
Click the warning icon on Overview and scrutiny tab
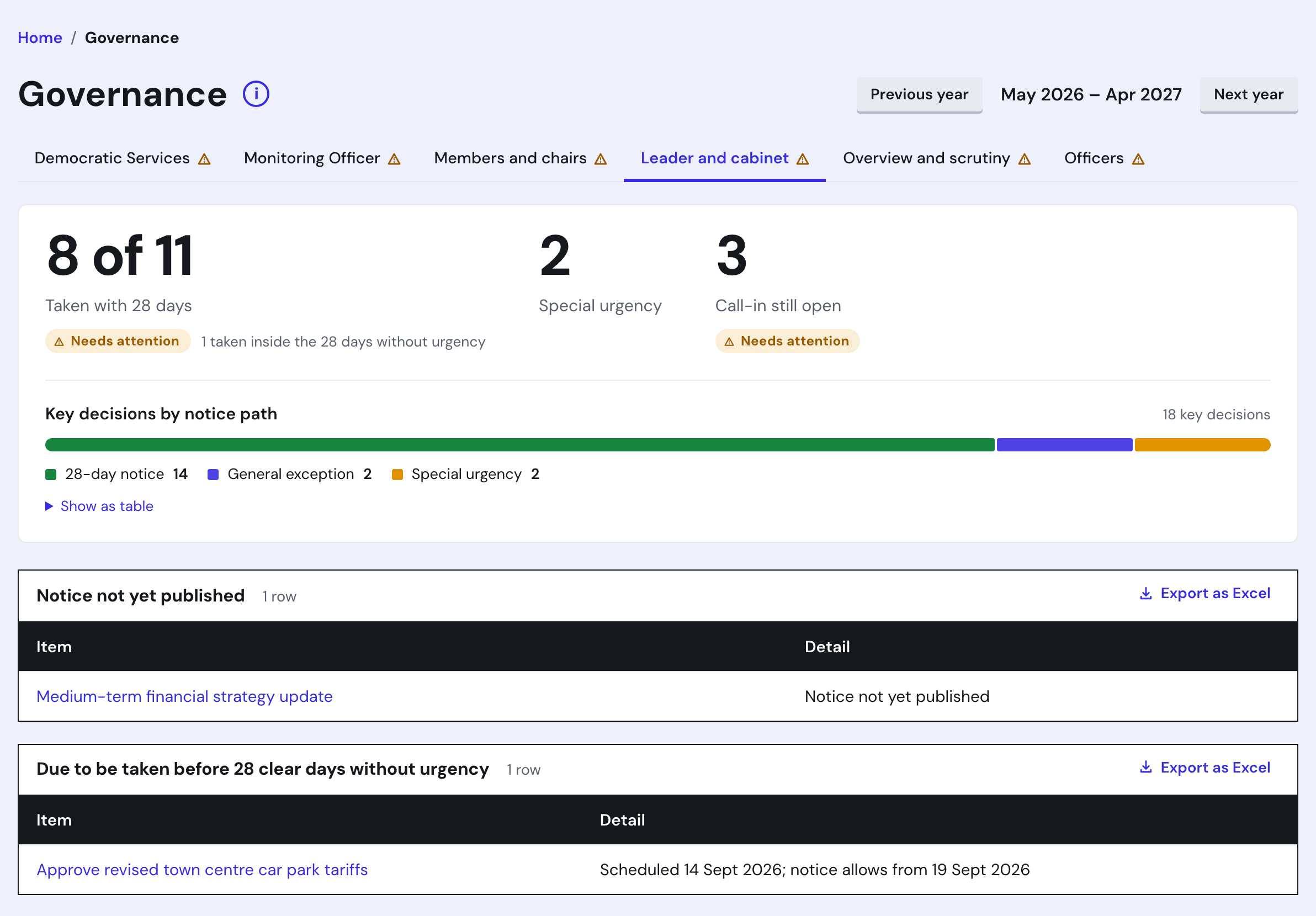click(1025, 159)
